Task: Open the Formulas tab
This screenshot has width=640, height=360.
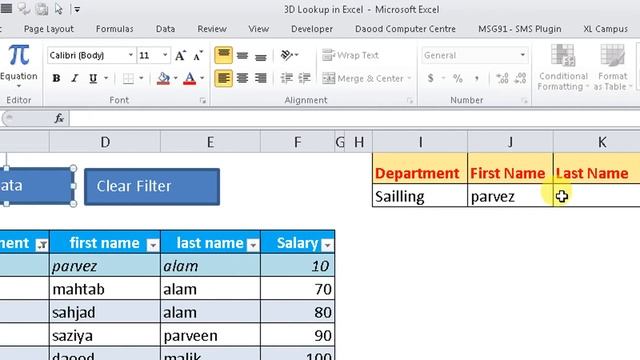Action: (x=115, y=29)
